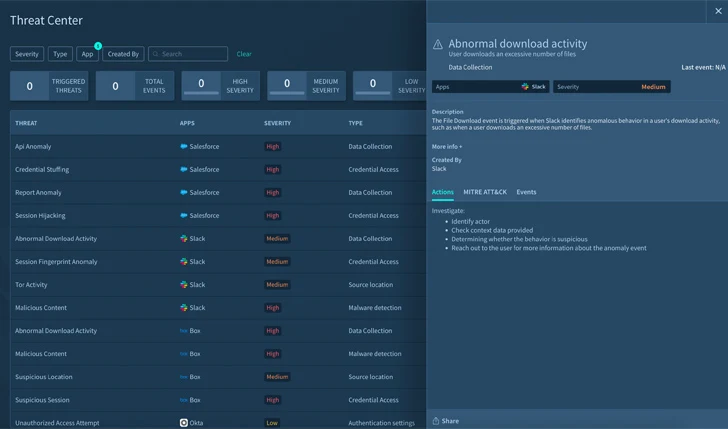This screenshot has height=429, width=728.
Task: Click the Slack icon in the Apps field
Action: coord(525,87)
